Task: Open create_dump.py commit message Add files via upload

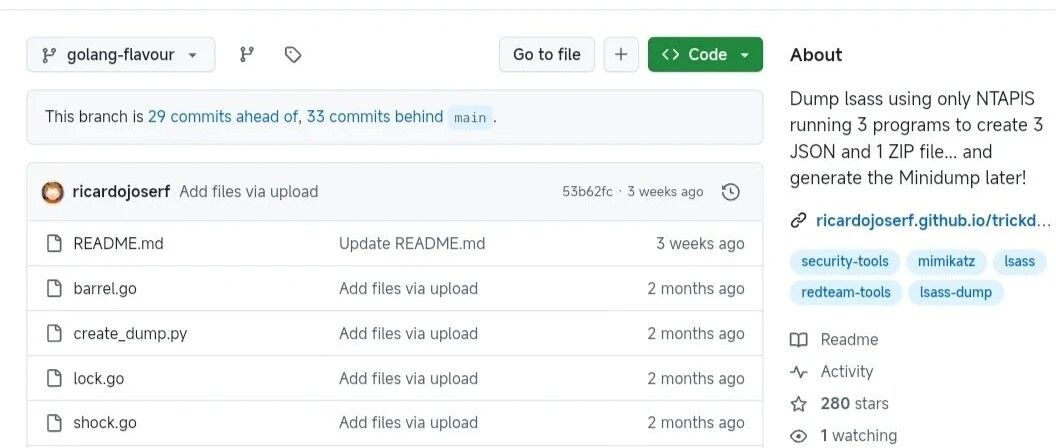Action: (x=409, y=333)
